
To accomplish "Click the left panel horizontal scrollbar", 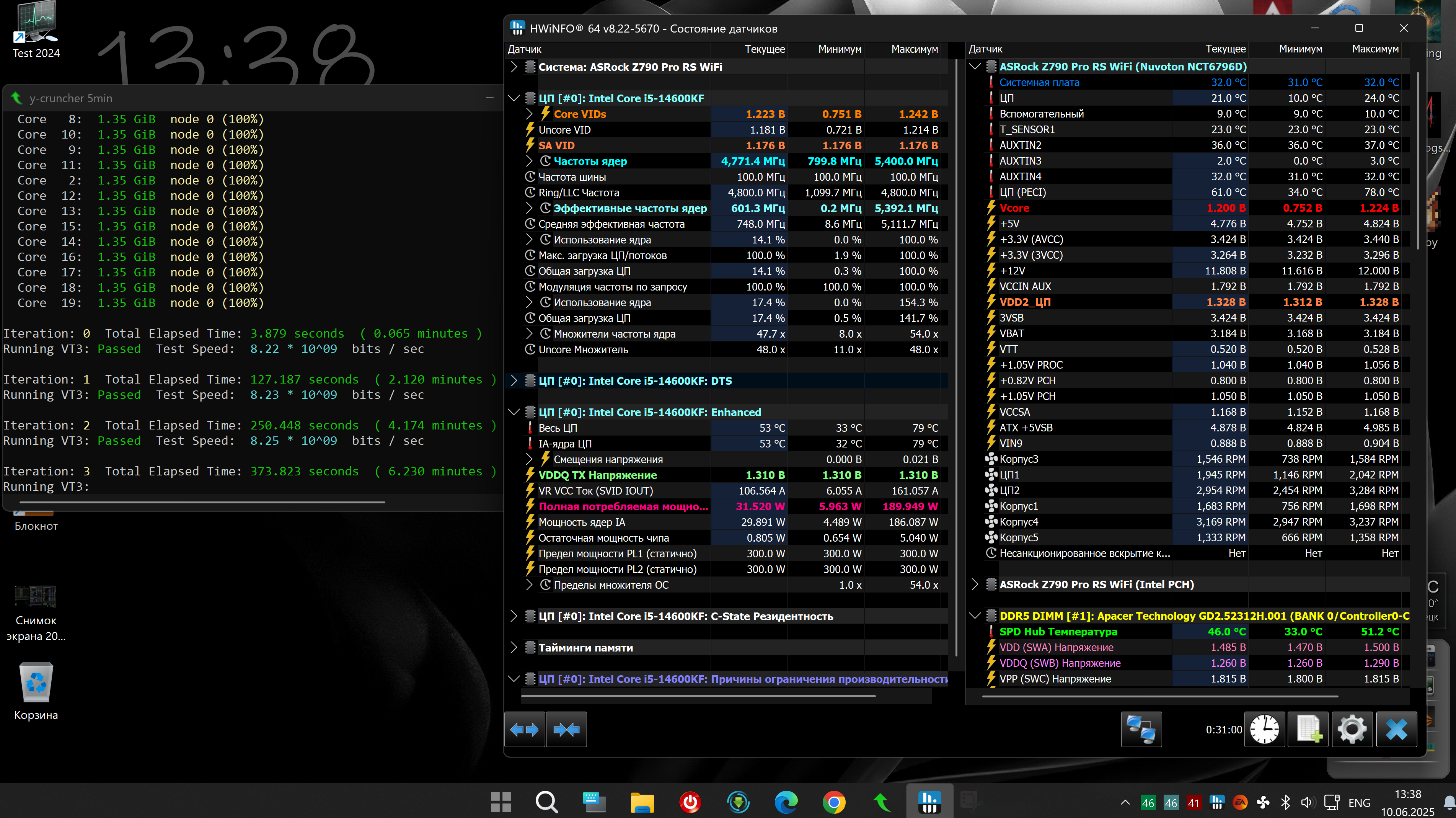I will click(x=698, y=696).
